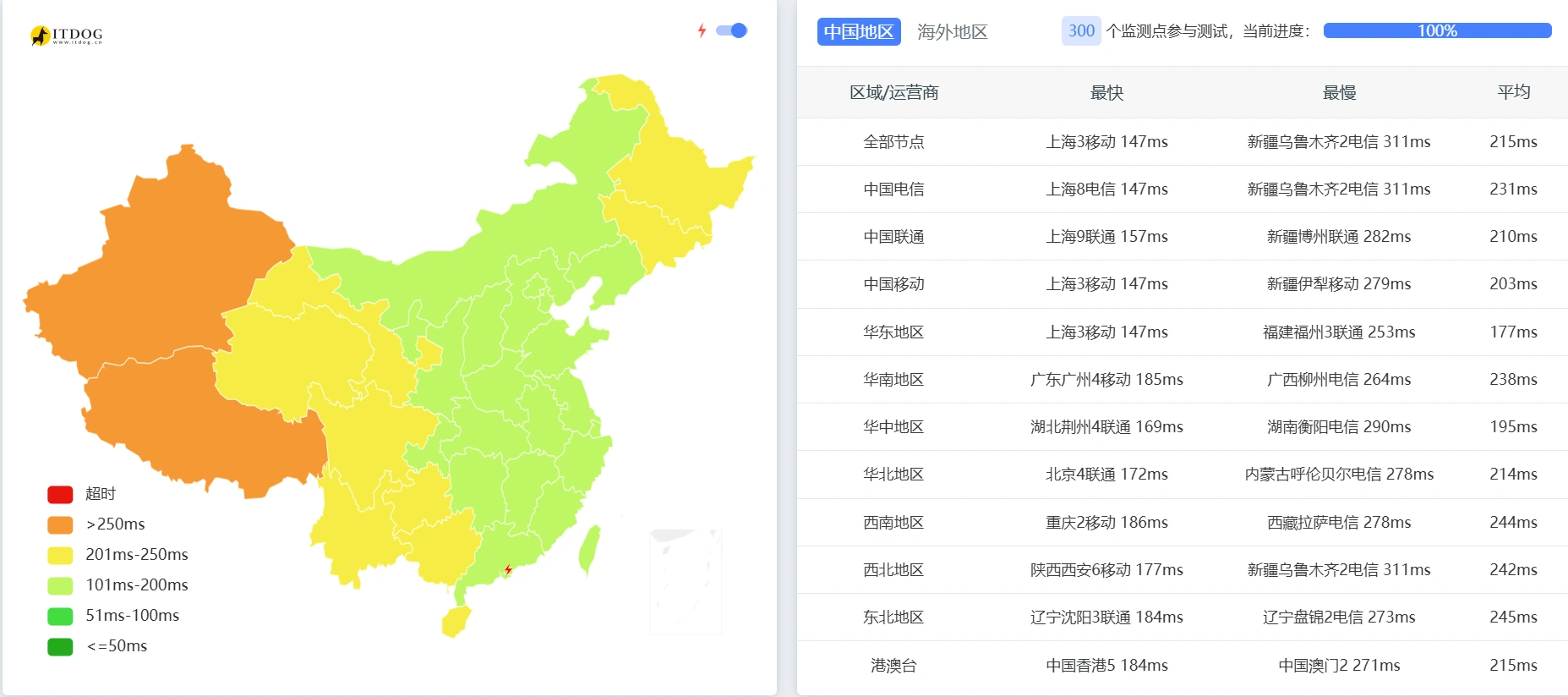The width and height of the screenshot is (1568, 697).
Task: Click the green 51ms-100ms legend swatch
Action: [60, 616]
